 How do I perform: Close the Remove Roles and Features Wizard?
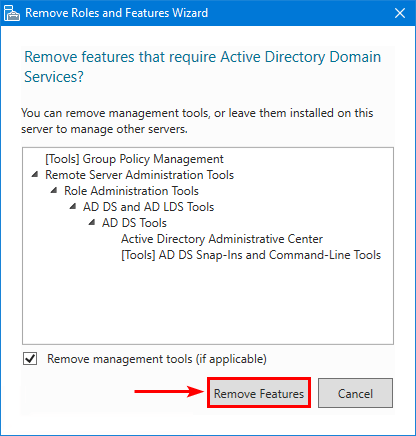(400, 13)
